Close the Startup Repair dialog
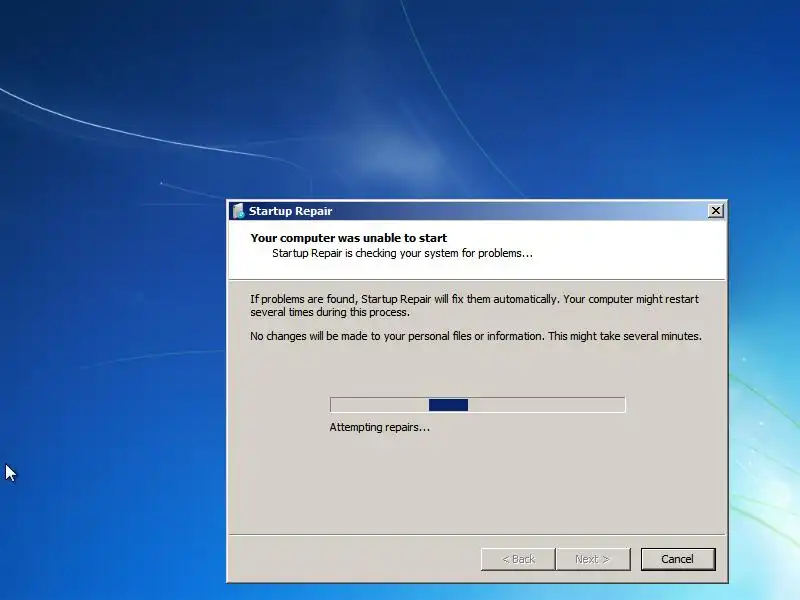The image size is (800, 600). 716,211
